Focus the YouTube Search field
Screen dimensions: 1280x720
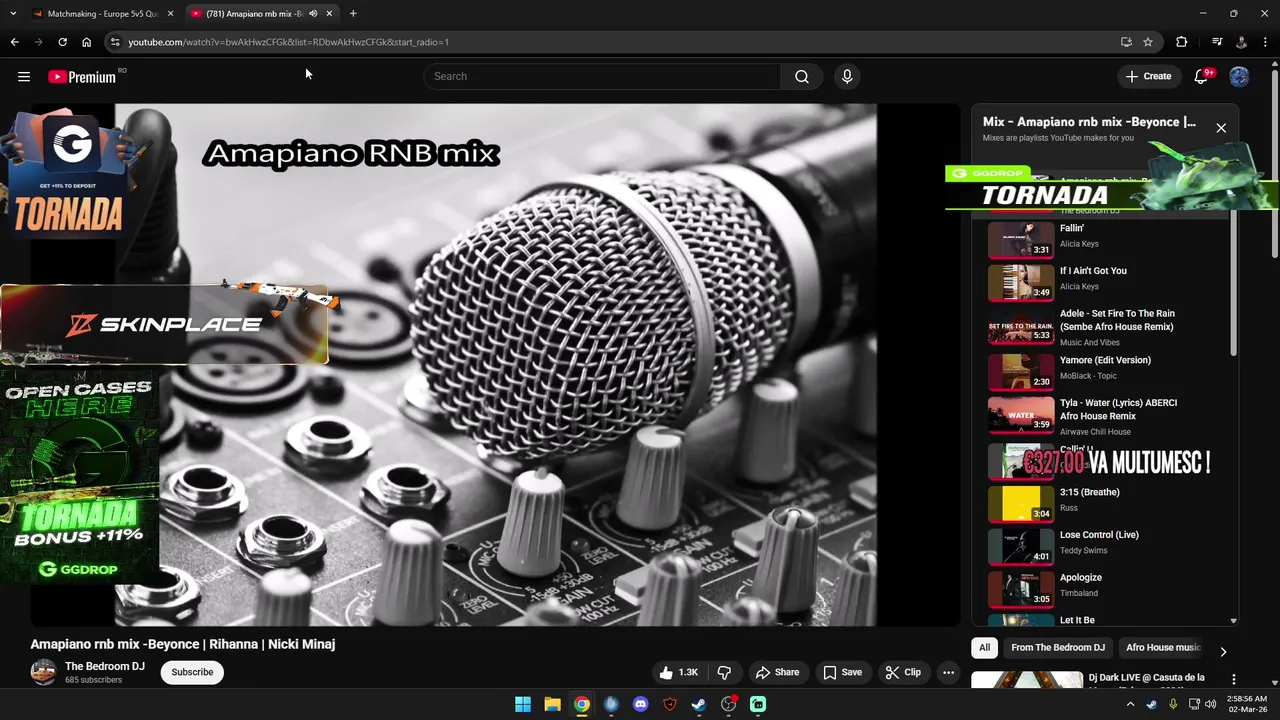(x=602, y=76)
